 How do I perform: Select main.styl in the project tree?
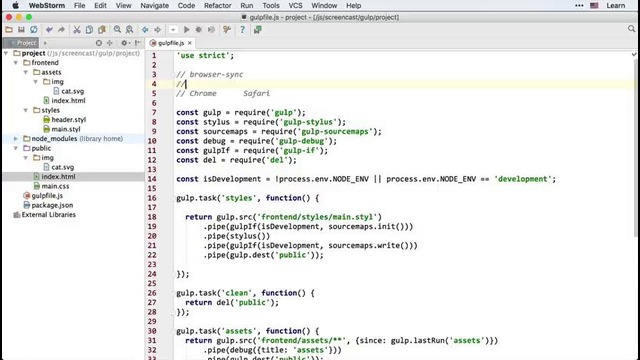(x=61, y=129)
